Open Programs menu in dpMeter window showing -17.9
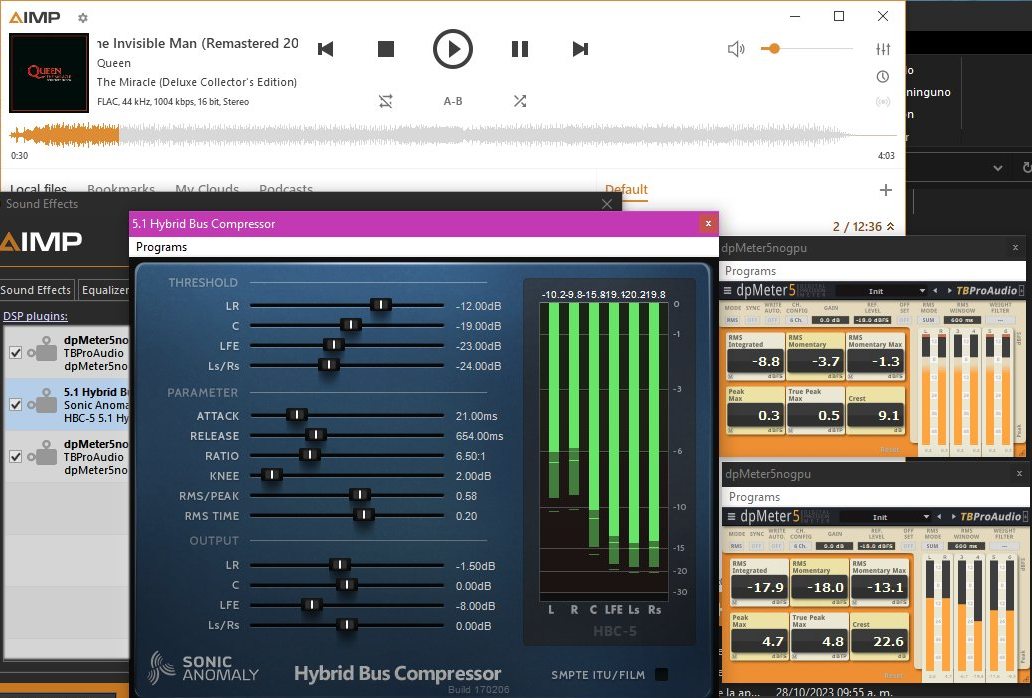 click(754, 497)
